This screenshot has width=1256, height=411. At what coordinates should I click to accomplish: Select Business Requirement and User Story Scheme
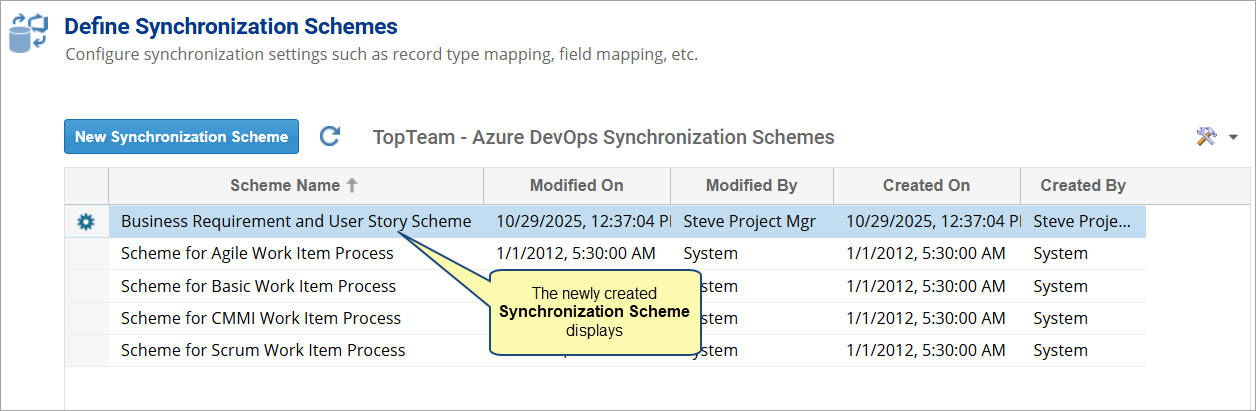pos(296,222)
